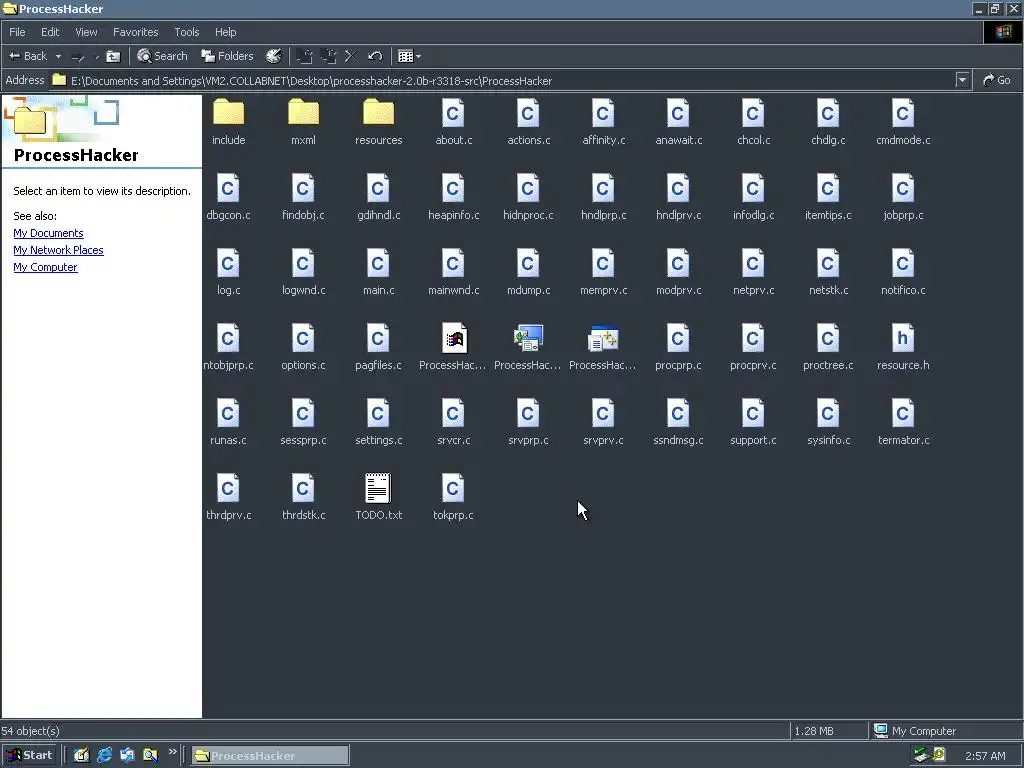Select the dbgcon.c file icon
The width and height of the screenshot is (1024, 768).
tap(228, 188)
